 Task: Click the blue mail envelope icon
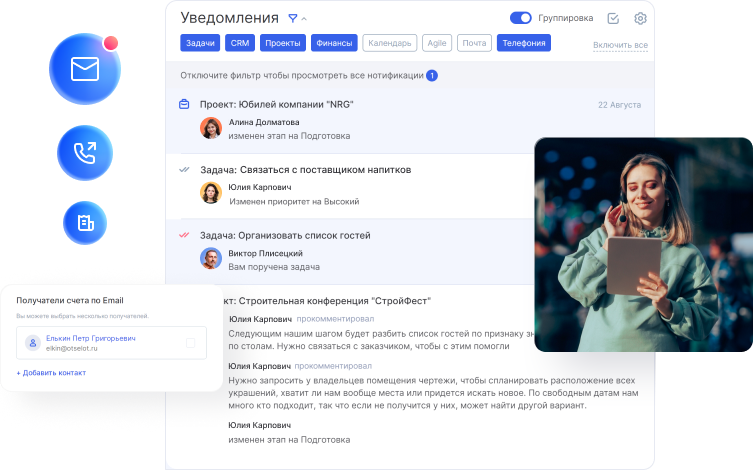[x=85, y=69]
